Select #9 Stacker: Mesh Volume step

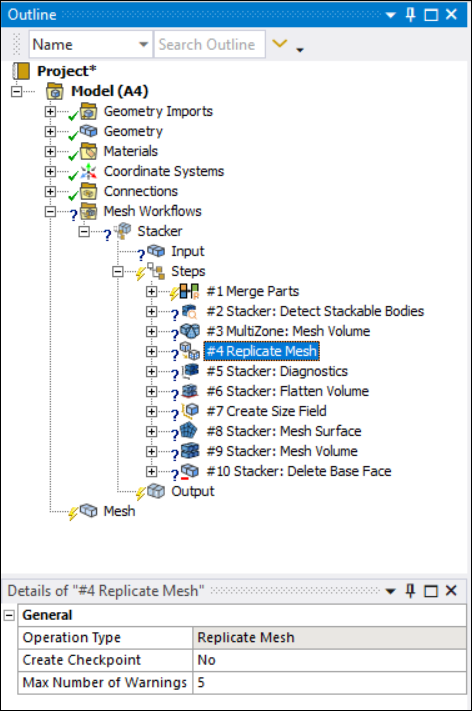[x=282, y=451]
